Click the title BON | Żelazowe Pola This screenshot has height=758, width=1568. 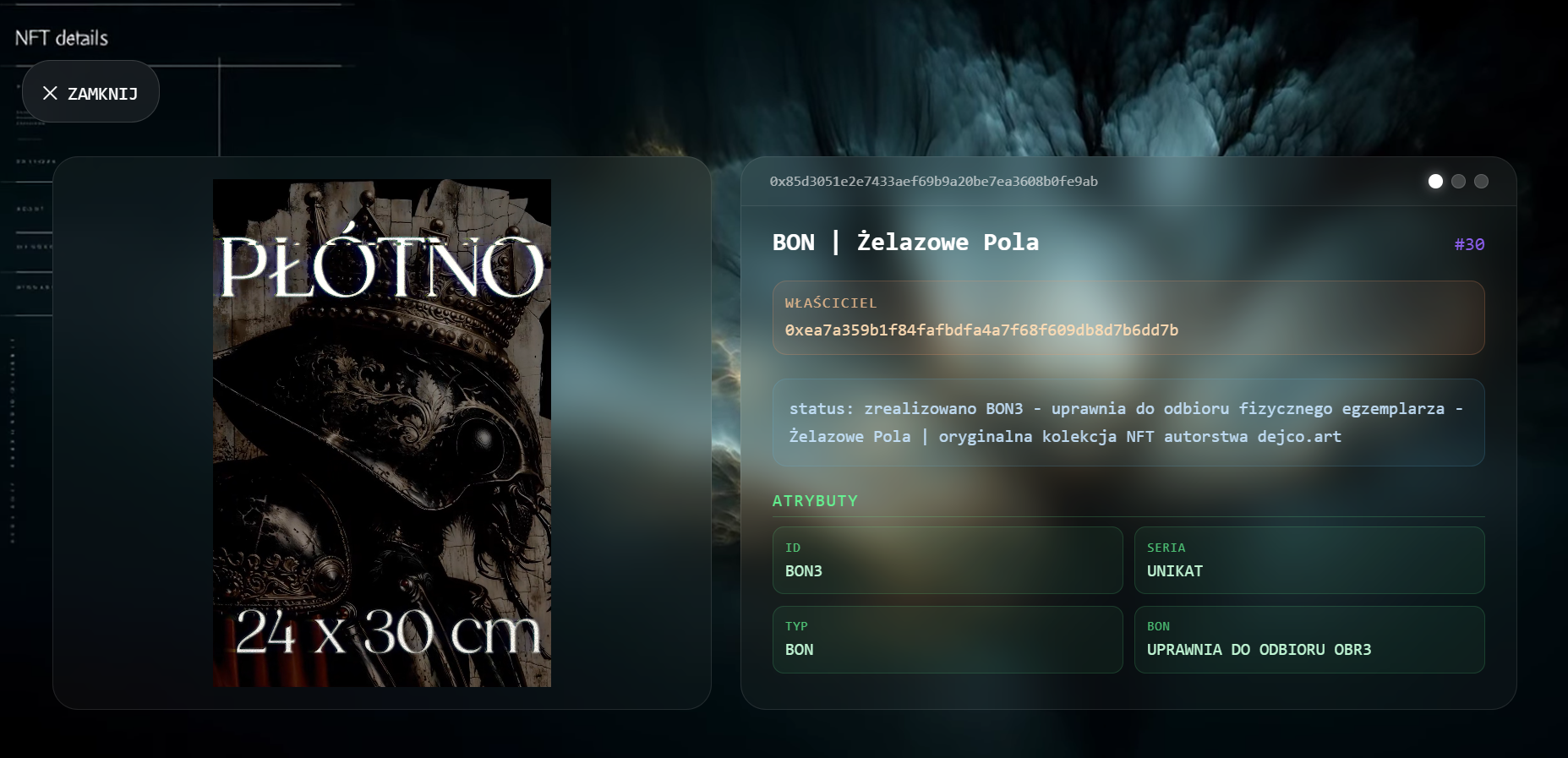pos(905,243)
